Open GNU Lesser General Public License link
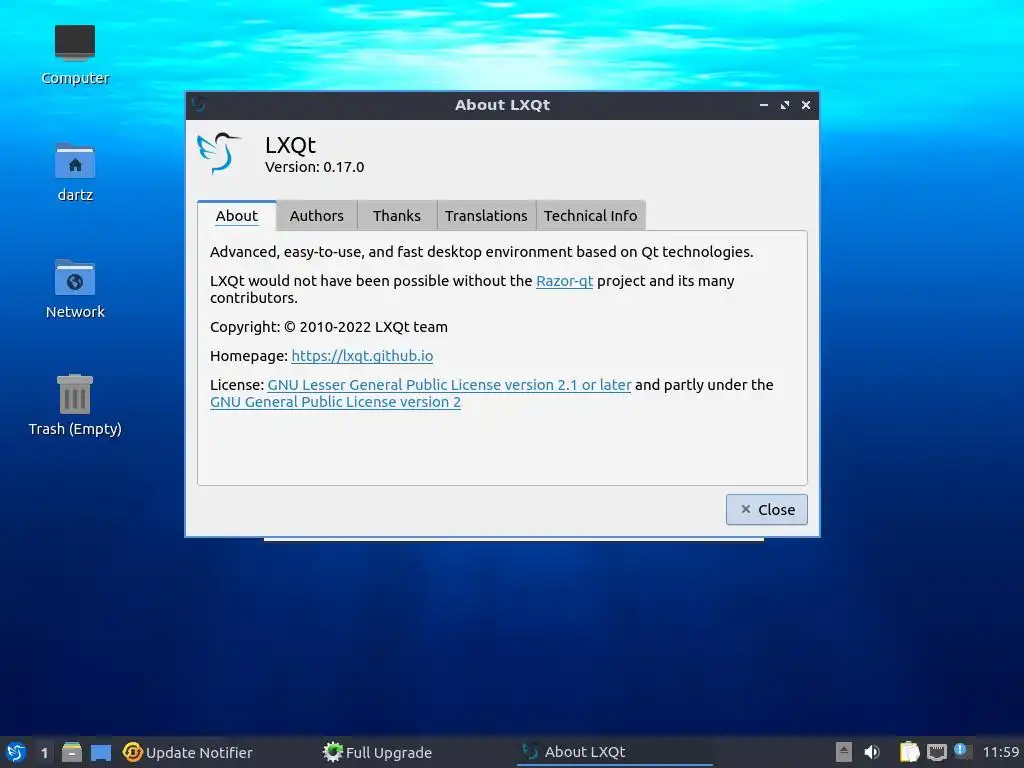 449,385
